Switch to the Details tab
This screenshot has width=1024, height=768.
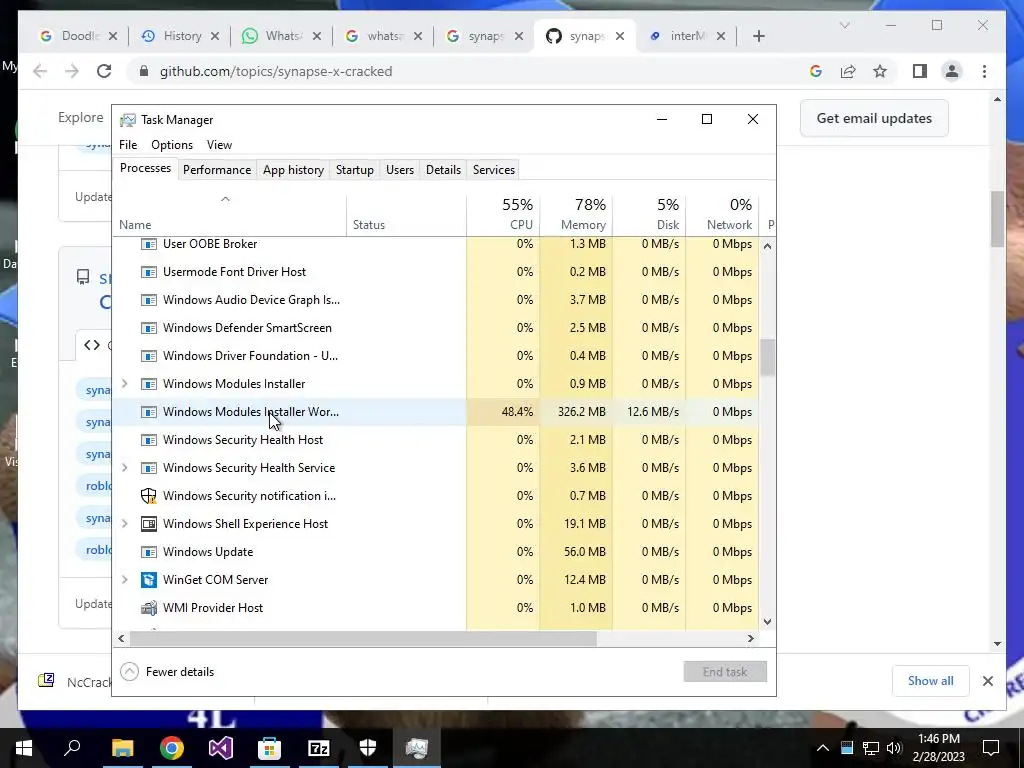click(x=443, y=170)
